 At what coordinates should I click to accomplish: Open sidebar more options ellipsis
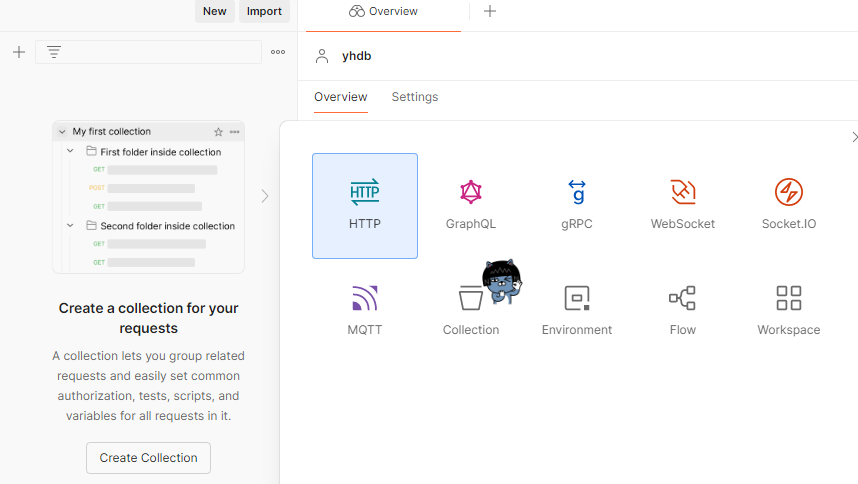point(278,52)
